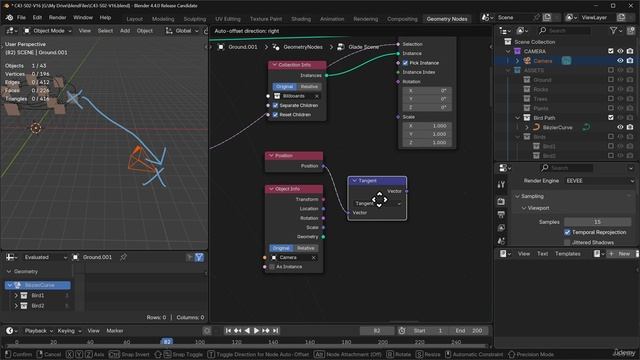The image size is (640, 360).
Task: Adjust the viewport Samples slider
Action: coord(598,222)
